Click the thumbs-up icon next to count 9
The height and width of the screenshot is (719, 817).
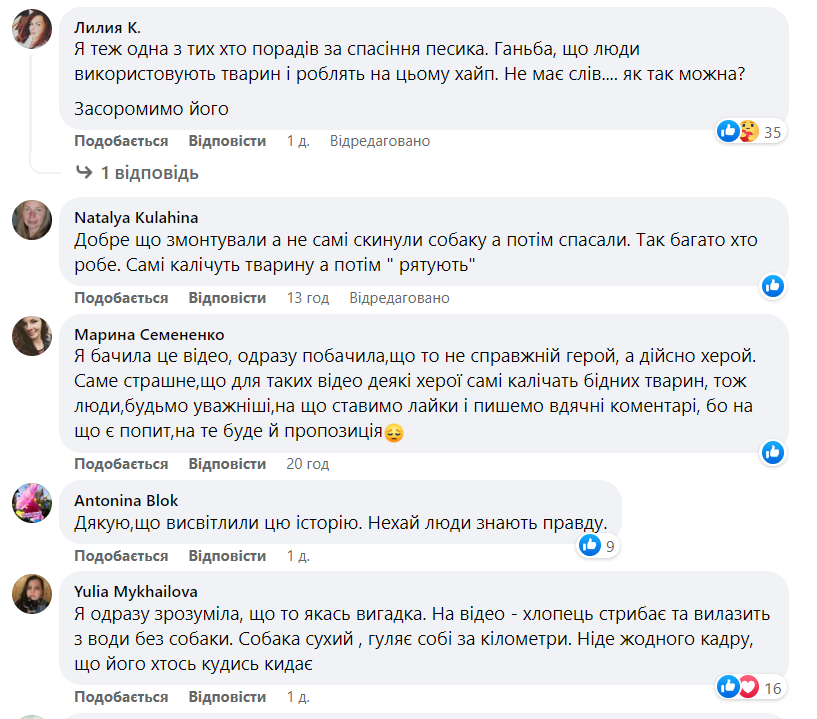[588, 544]
